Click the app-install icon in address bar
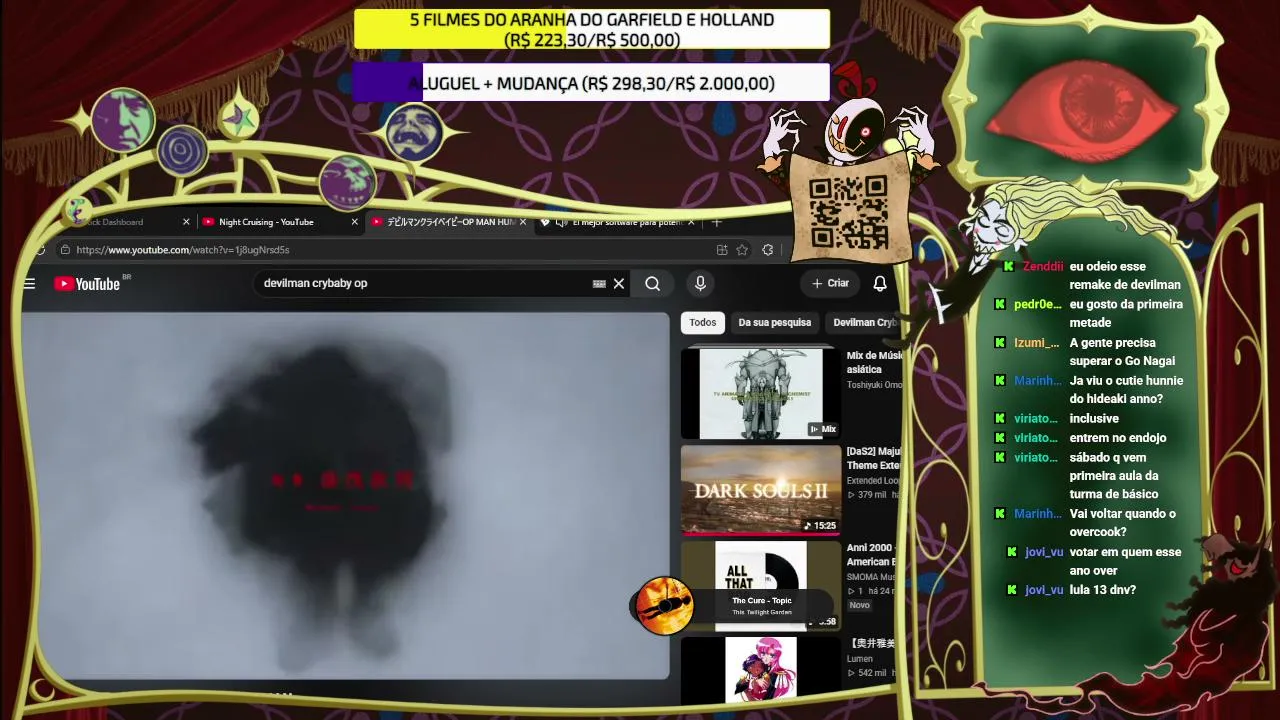Viewport: 1280px width, 720px height. [722, 250]
